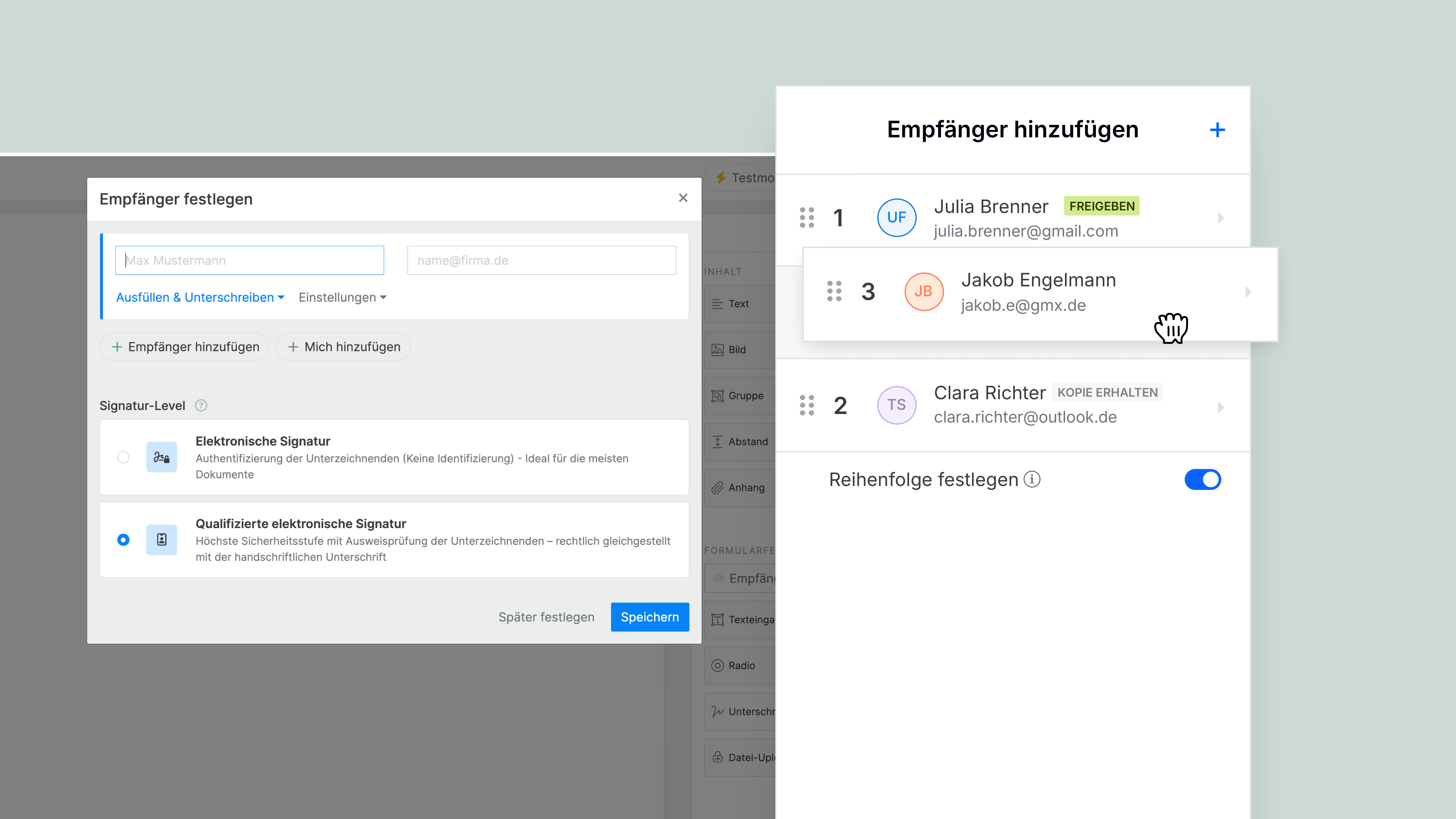The image size is (1456, 819).
Task: Click the Mich hinzufügen button
Action: coord(343,346)
